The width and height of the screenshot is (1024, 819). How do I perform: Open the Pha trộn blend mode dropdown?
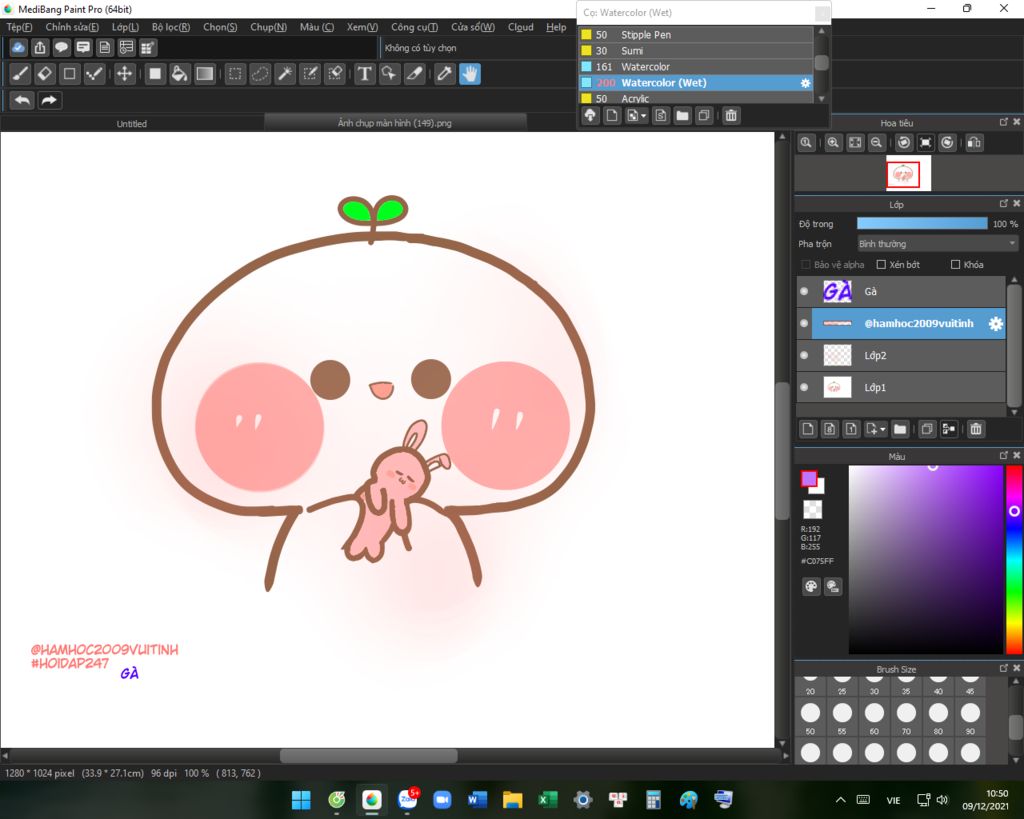tap(938, 244)
